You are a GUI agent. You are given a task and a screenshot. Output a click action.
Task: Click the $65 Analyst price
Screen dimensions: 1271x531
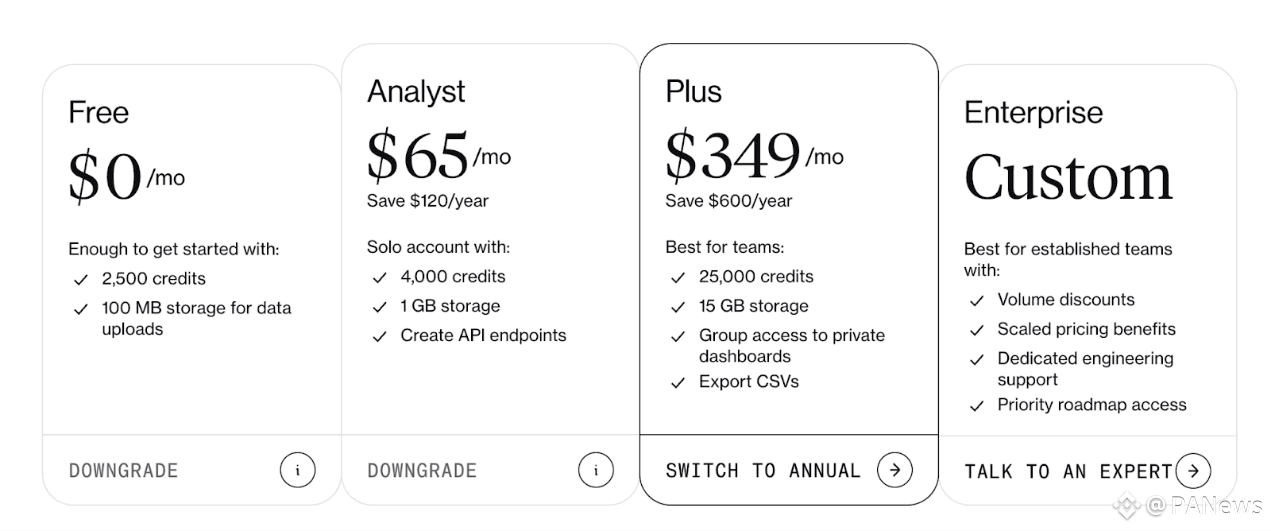418,156
